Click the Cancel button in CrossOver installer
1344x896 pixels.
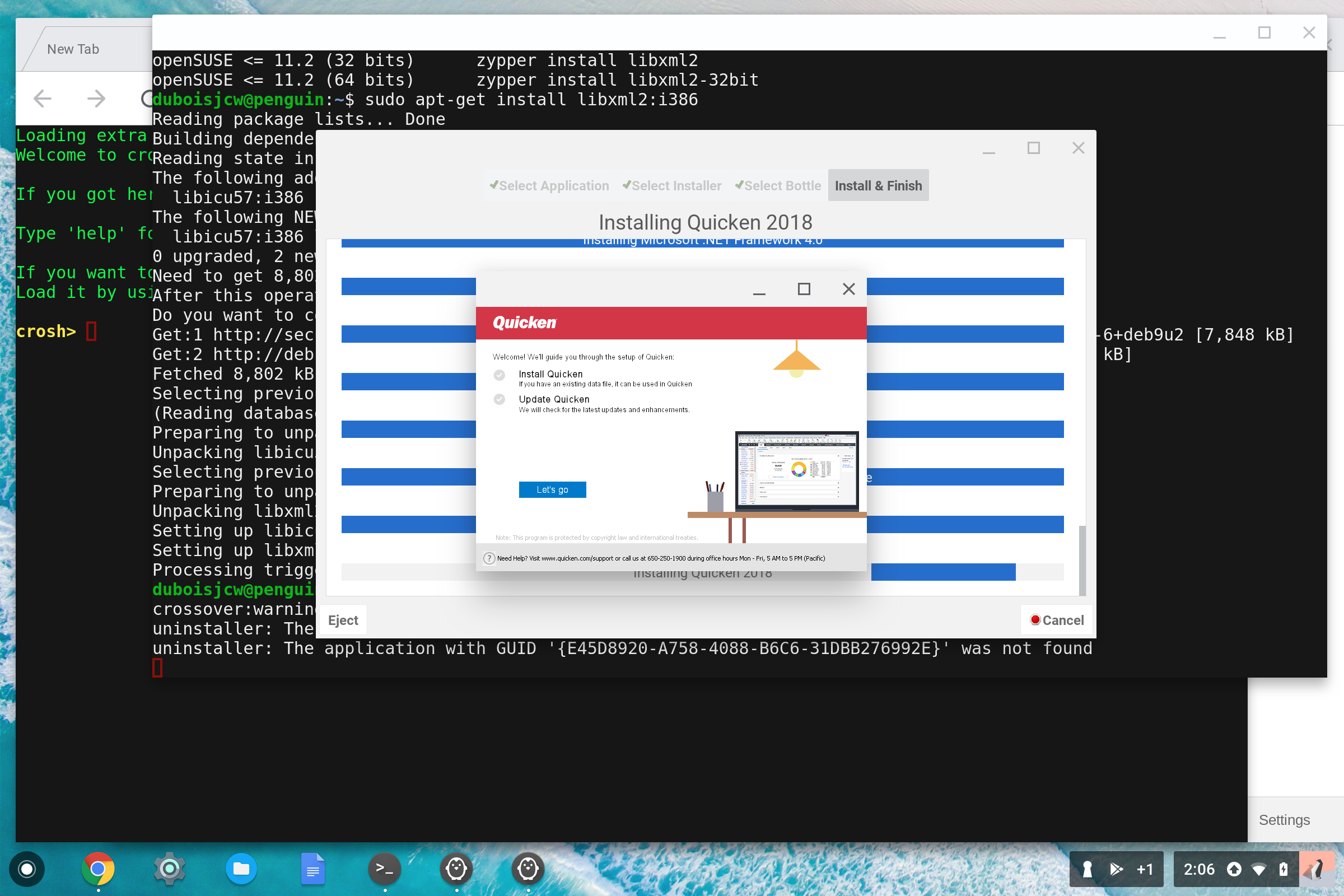(x=1056, y=619)
